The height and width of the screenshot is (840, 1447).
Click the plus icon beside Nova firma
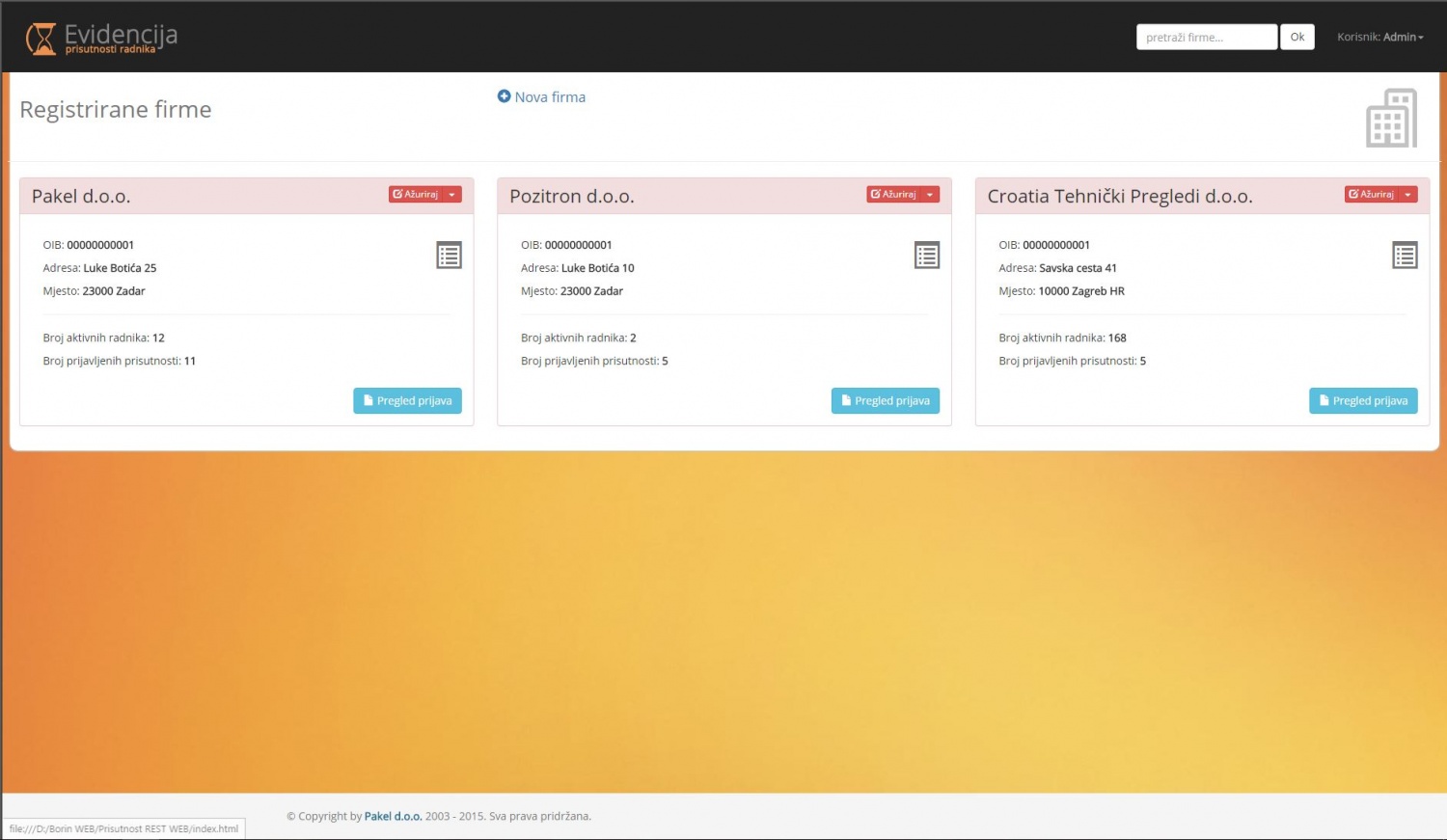(x=504, y=96)
